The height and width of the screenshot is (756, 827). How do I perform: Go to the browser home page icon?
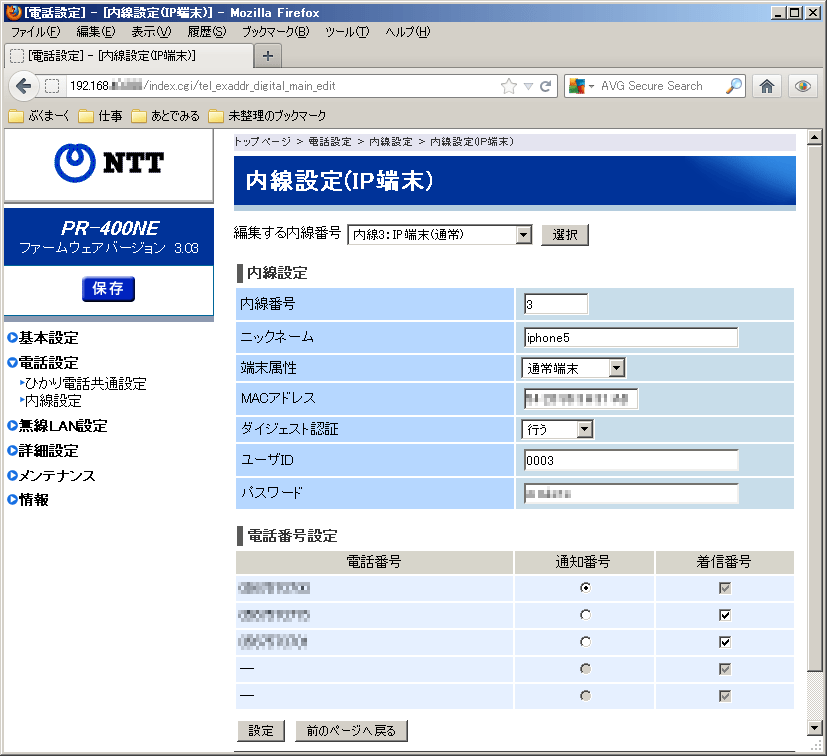(767, 86)
